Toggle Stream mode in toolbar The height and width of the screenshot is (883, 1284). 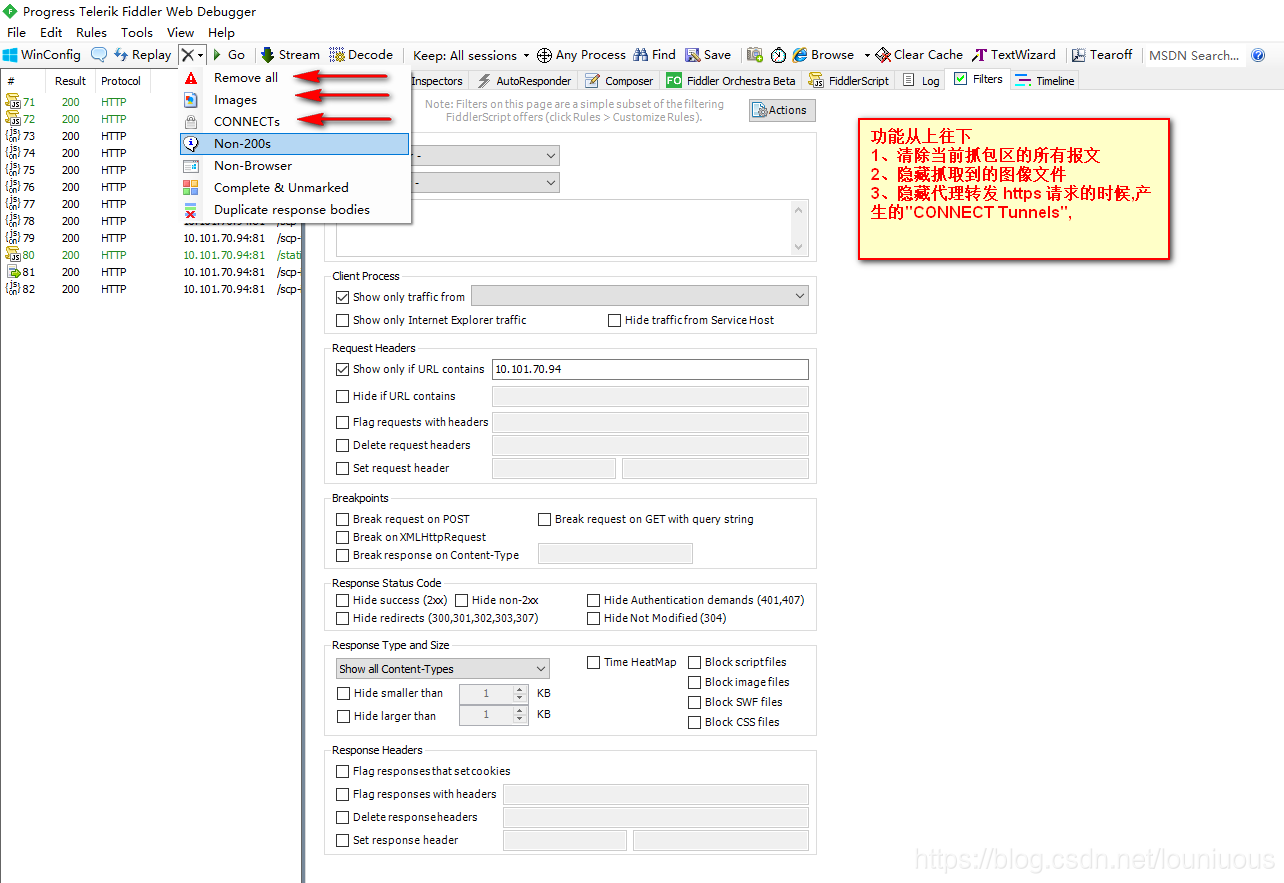[x=290, y=55]
